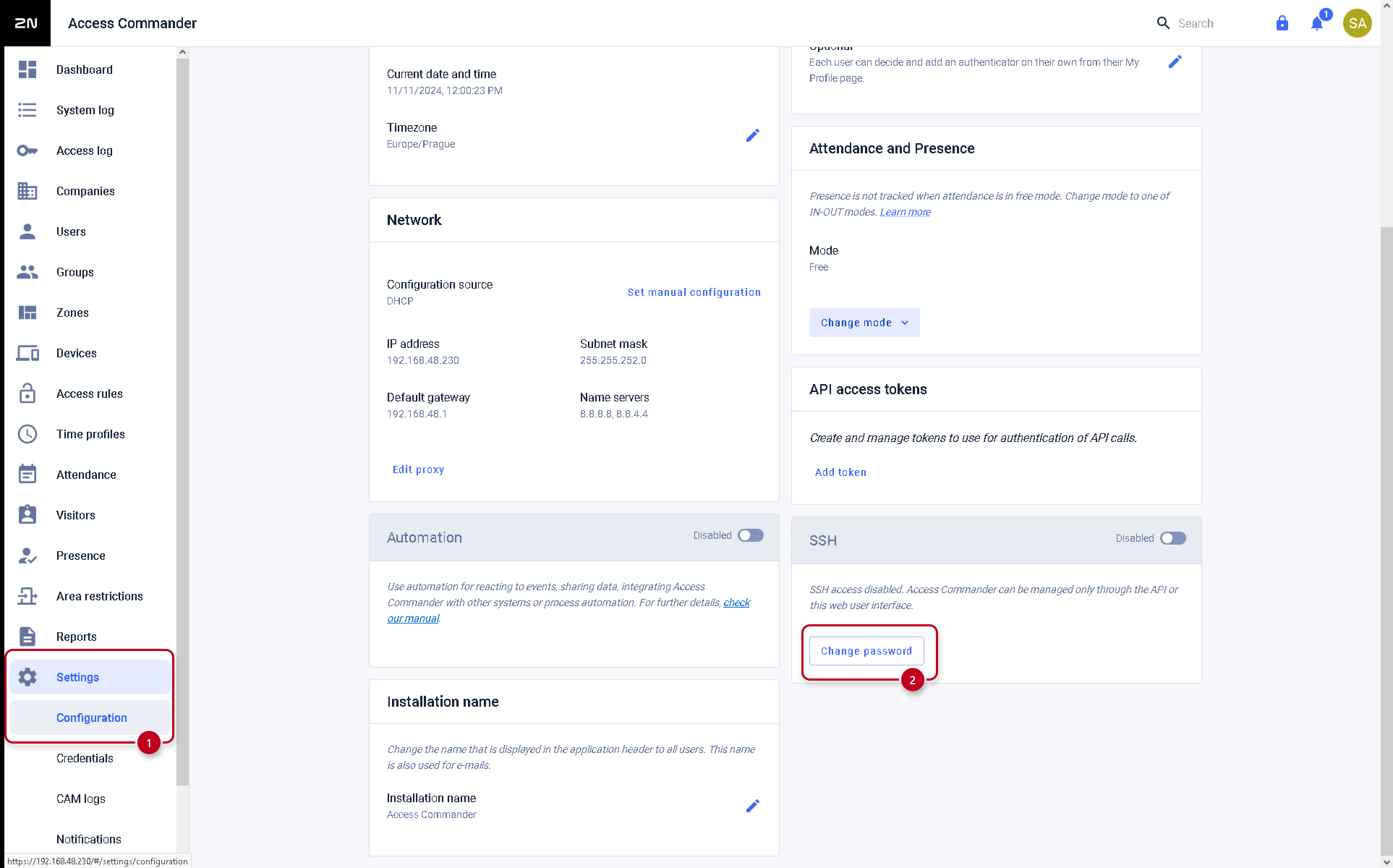This screenshot has height=868, width=1393.
Task: Enable the Automation toggle
Action: coord(750,535)
